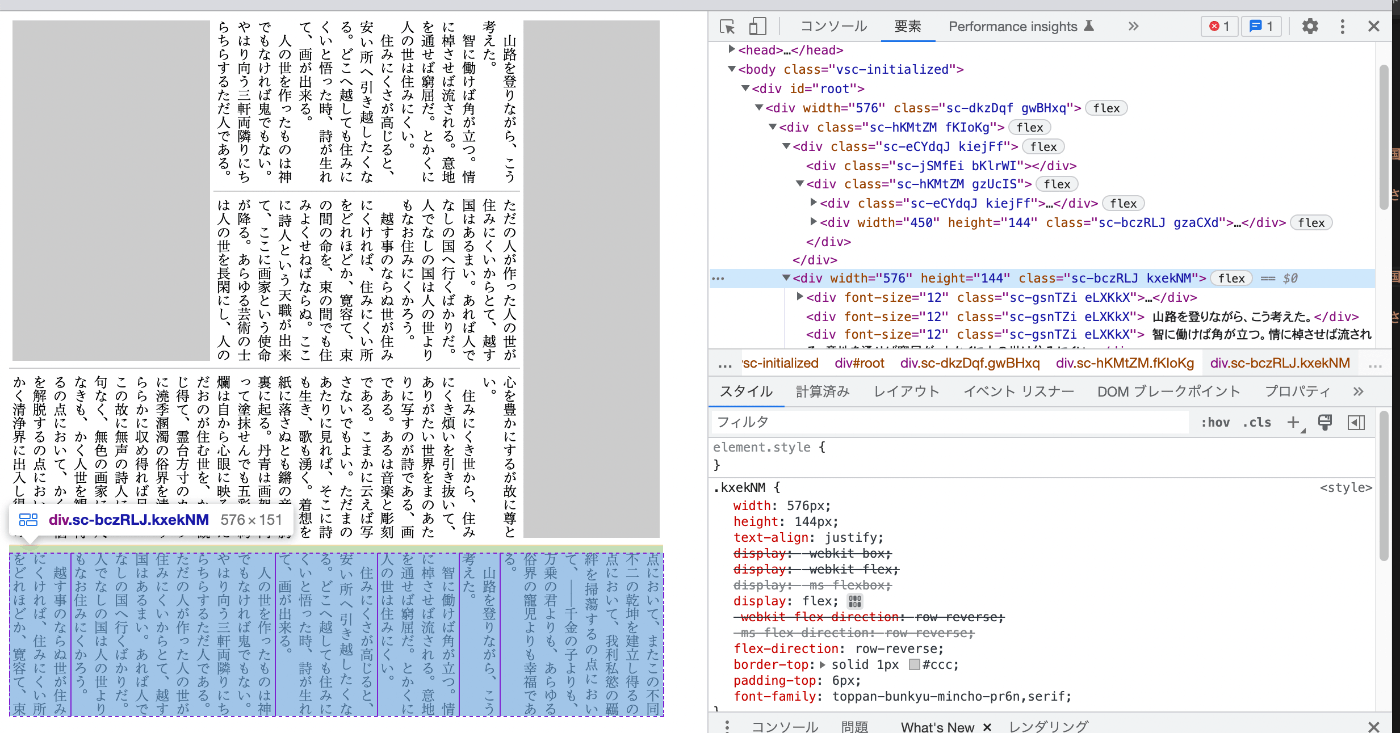
Task: Collapse the selected kxekNM div node
Action: tap(786, 278)
